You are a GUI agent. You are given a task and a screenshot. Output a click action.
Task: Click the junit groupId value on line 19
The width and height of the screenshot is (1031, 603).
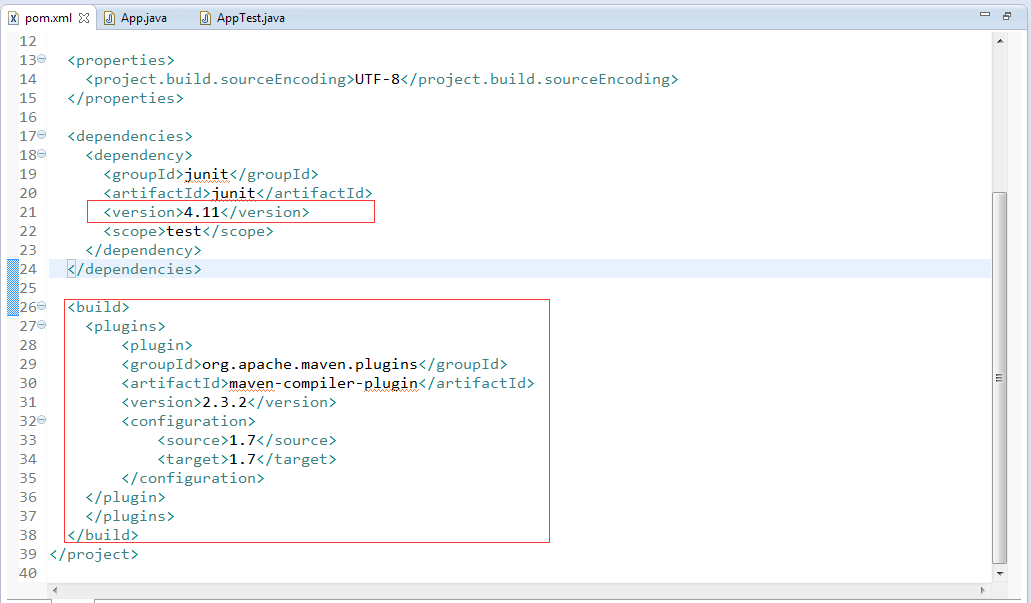(206, 174)
